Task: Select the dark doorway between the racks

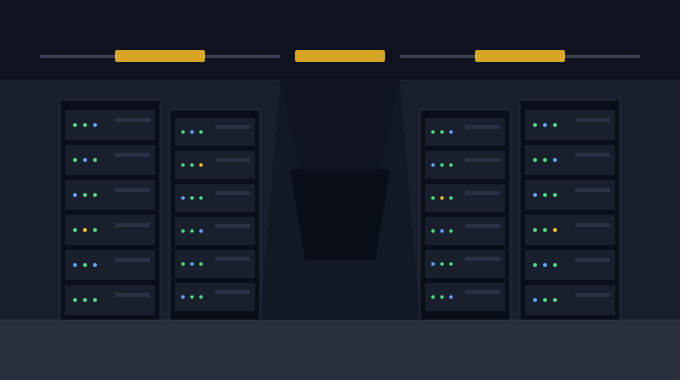Action: point(340,215)
